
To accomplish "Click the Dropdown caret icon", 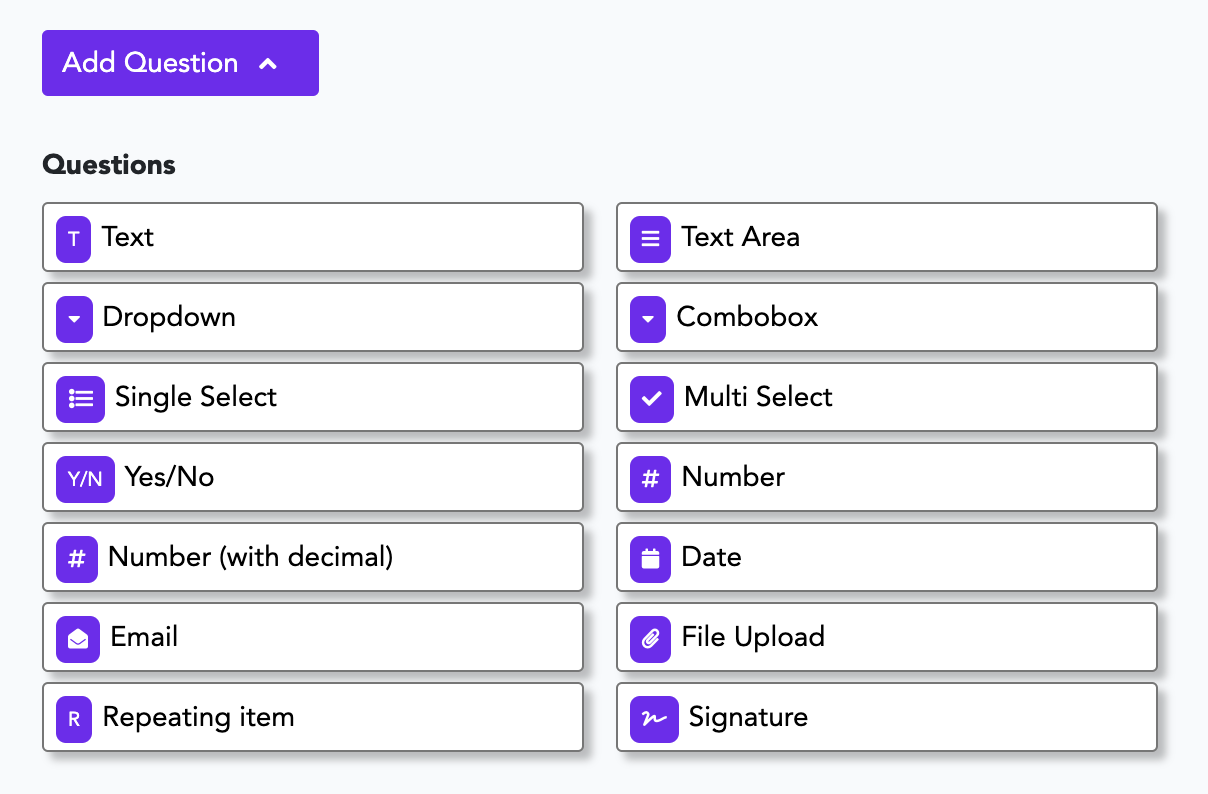I will tap(73, 318).
